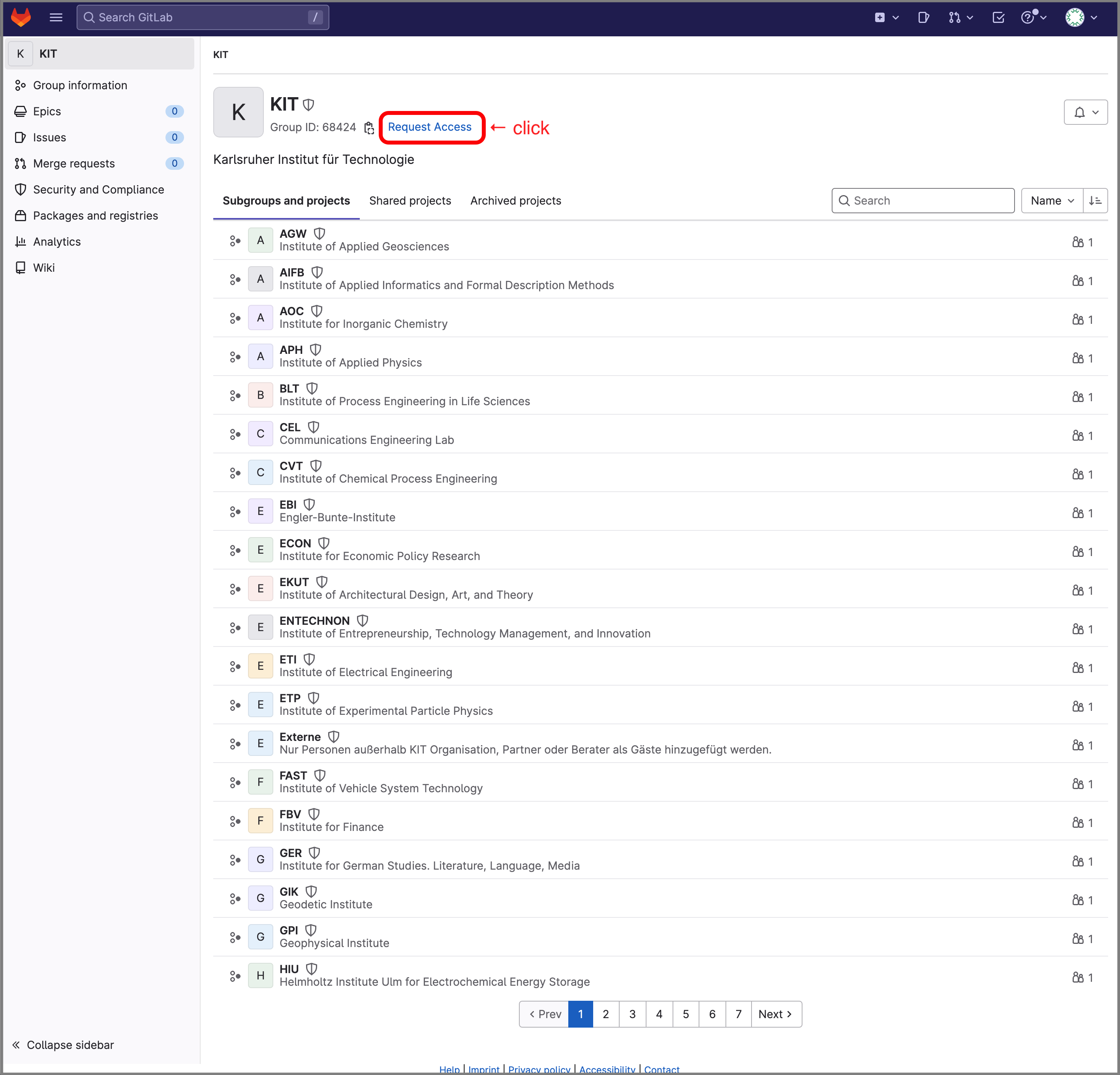Open the Name sort dropdown
The height and width of the screenshot is (1075, 1120).
1051,200
